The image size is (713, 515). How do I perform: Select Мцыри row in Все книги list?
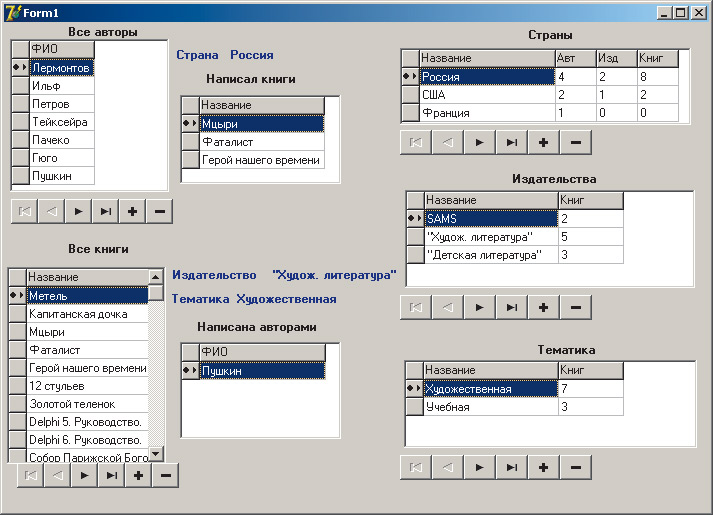tap(88, 332)
